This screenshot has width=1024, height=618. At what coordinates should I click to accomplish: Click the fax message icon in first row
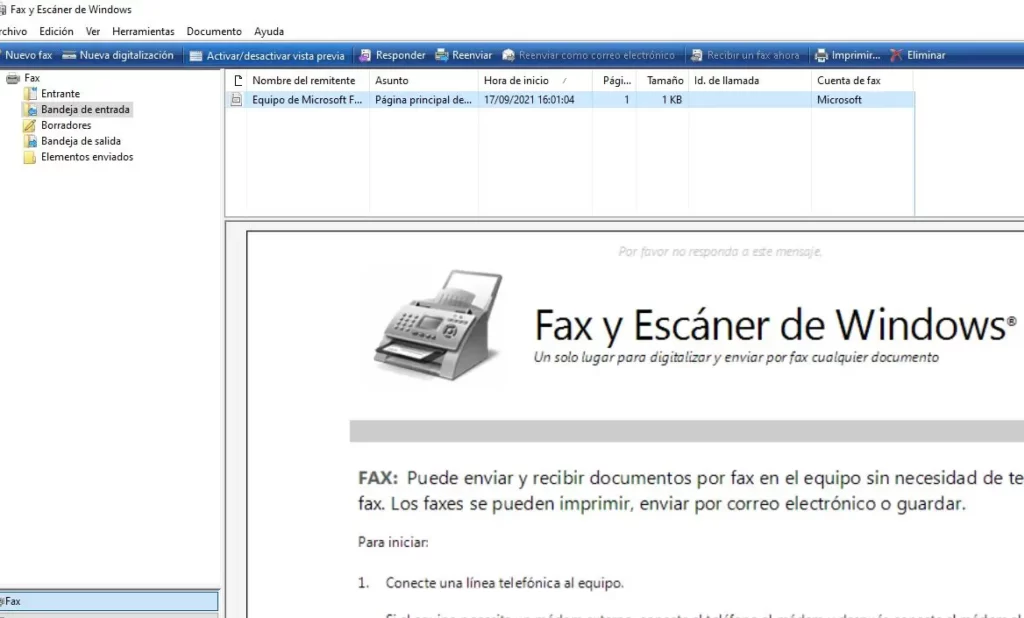pyautogui.click(x=236, y=100)
